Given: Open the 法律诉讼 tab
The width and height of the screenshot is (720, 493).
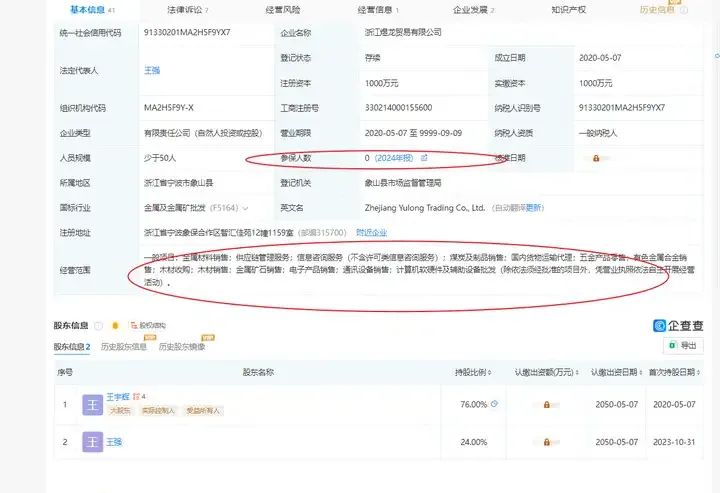Looking at the screenshot, I should (x=187, y=10).
